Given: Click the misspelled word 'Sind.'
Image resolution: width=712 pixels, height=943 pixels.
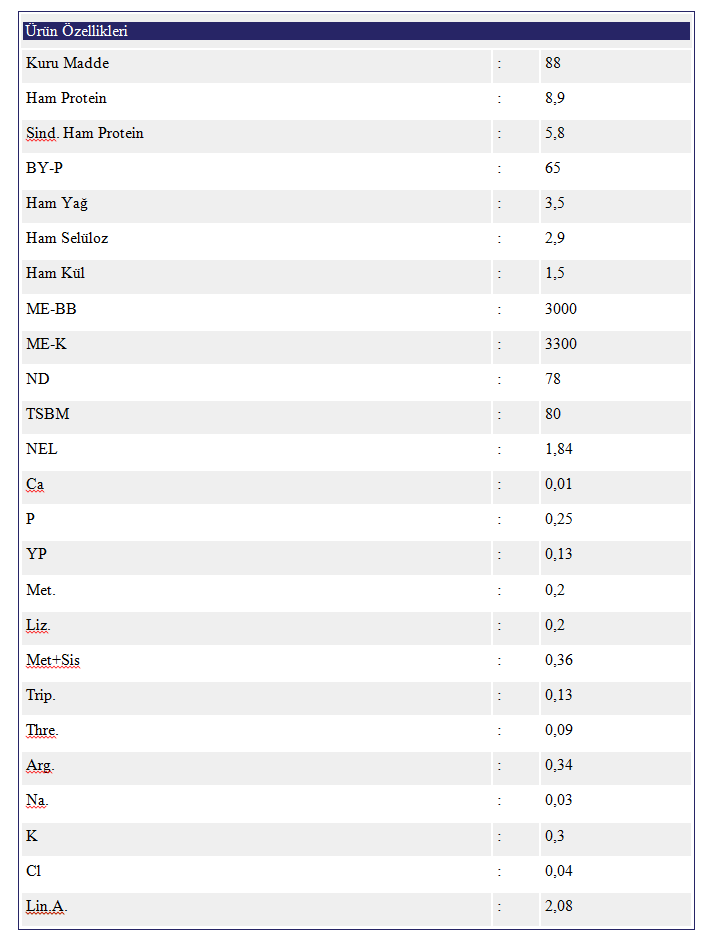Looking at the screenshot, I should (x=42, y=134).
